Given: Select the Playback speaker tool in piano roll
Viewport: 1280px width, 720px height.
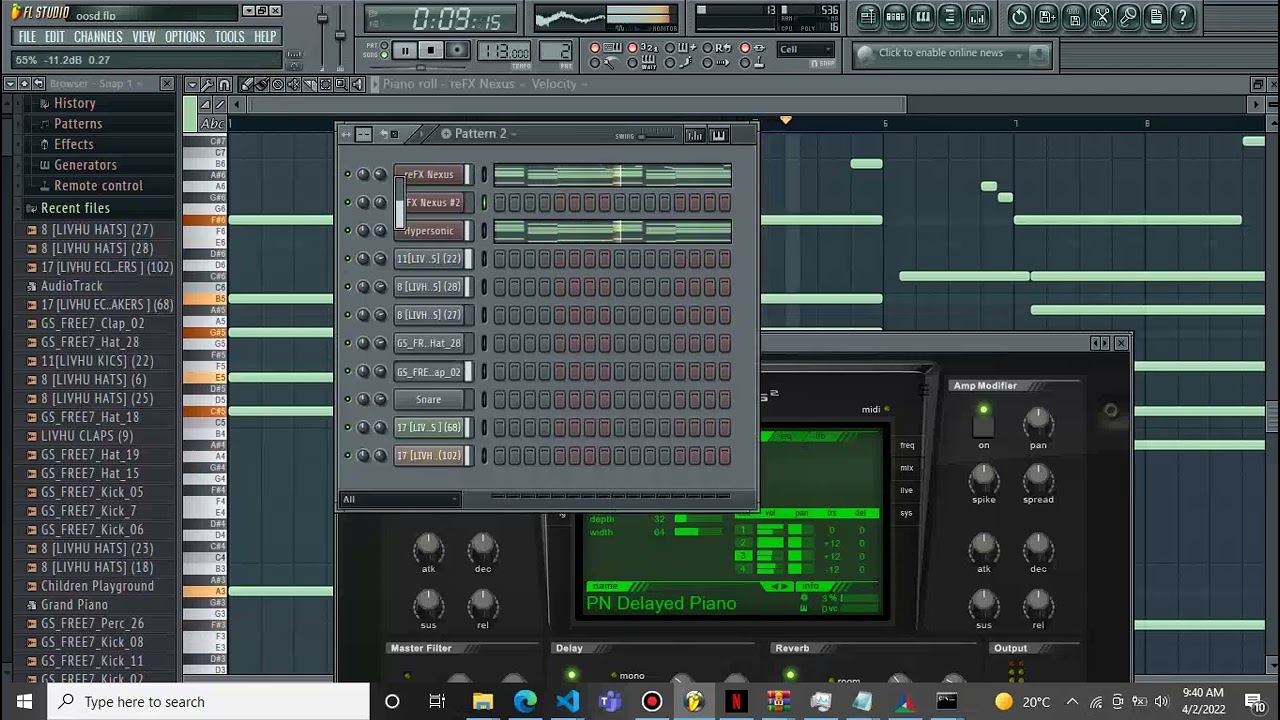Looking at the screenshot, I should pyautogui.click(x=358, y=85).
